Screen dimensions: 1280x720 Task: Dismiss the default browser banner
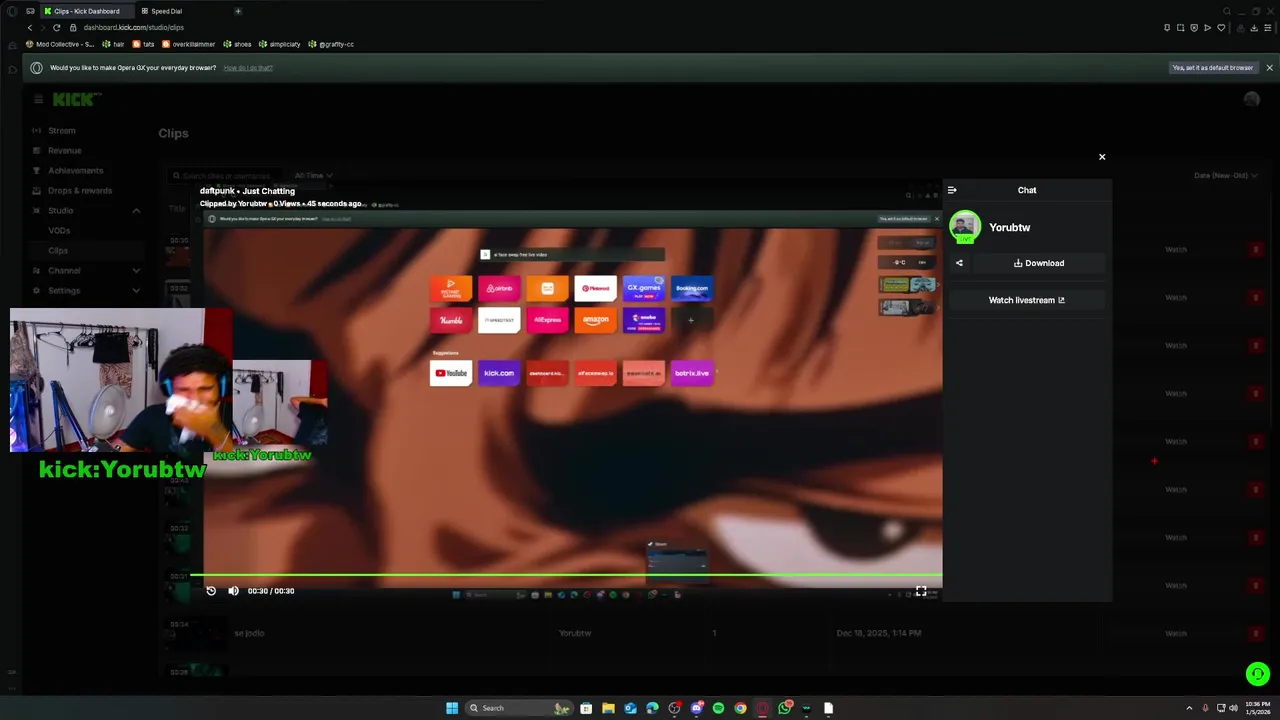pyautogui.click(x=1269, y=68)
